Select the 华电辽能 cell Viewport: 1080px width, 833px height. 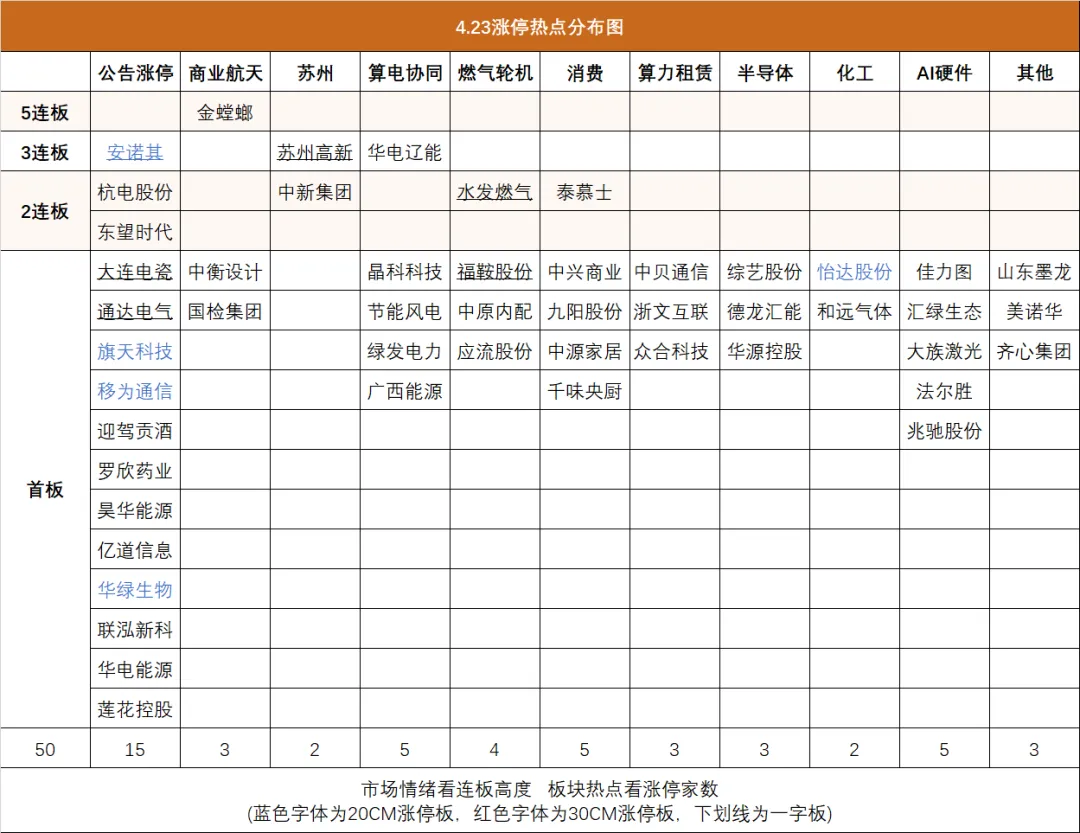coord(405,152)
